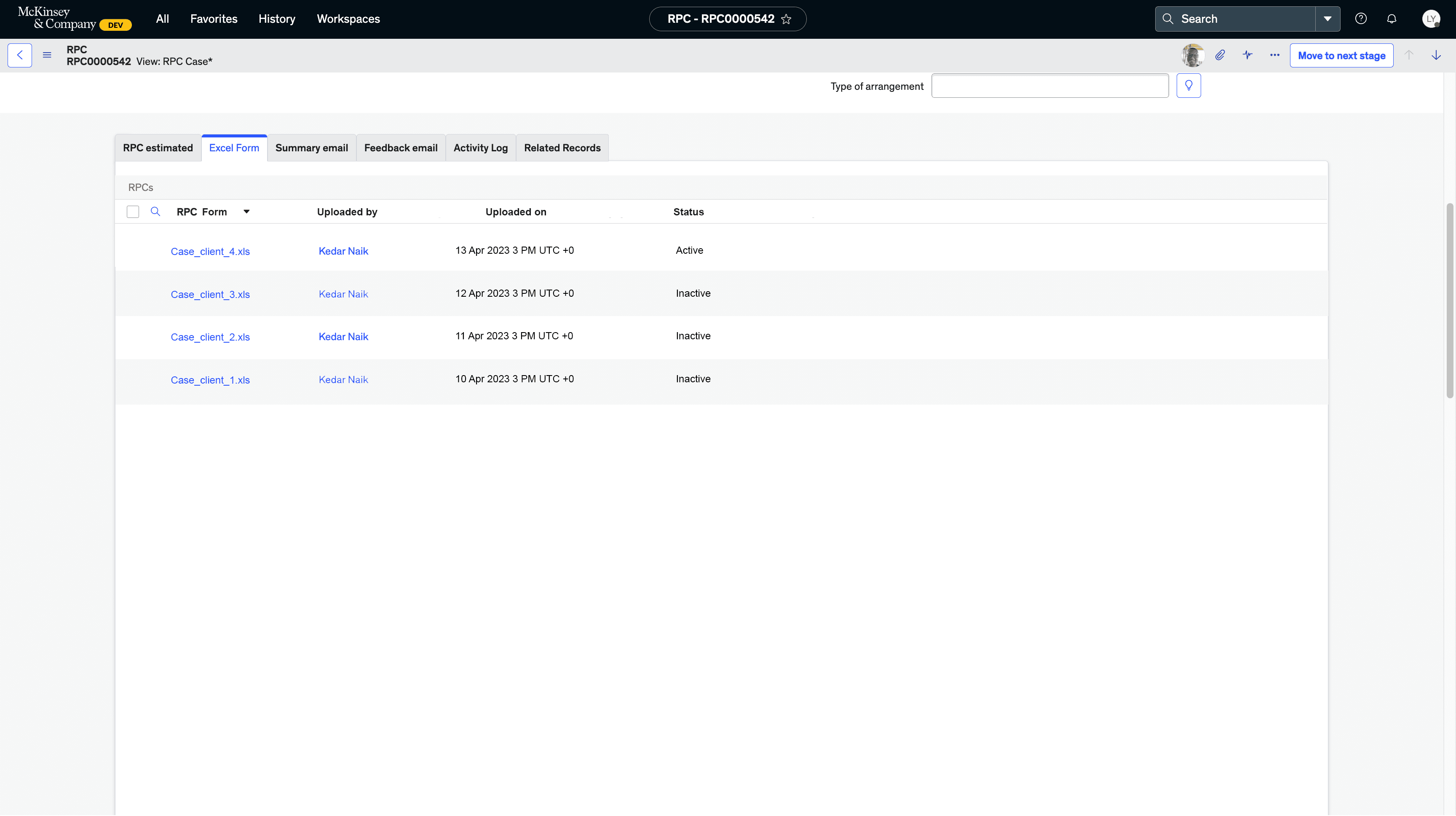Go to next record with the down arrow
1456x816 pixels.
(1436, 55)
